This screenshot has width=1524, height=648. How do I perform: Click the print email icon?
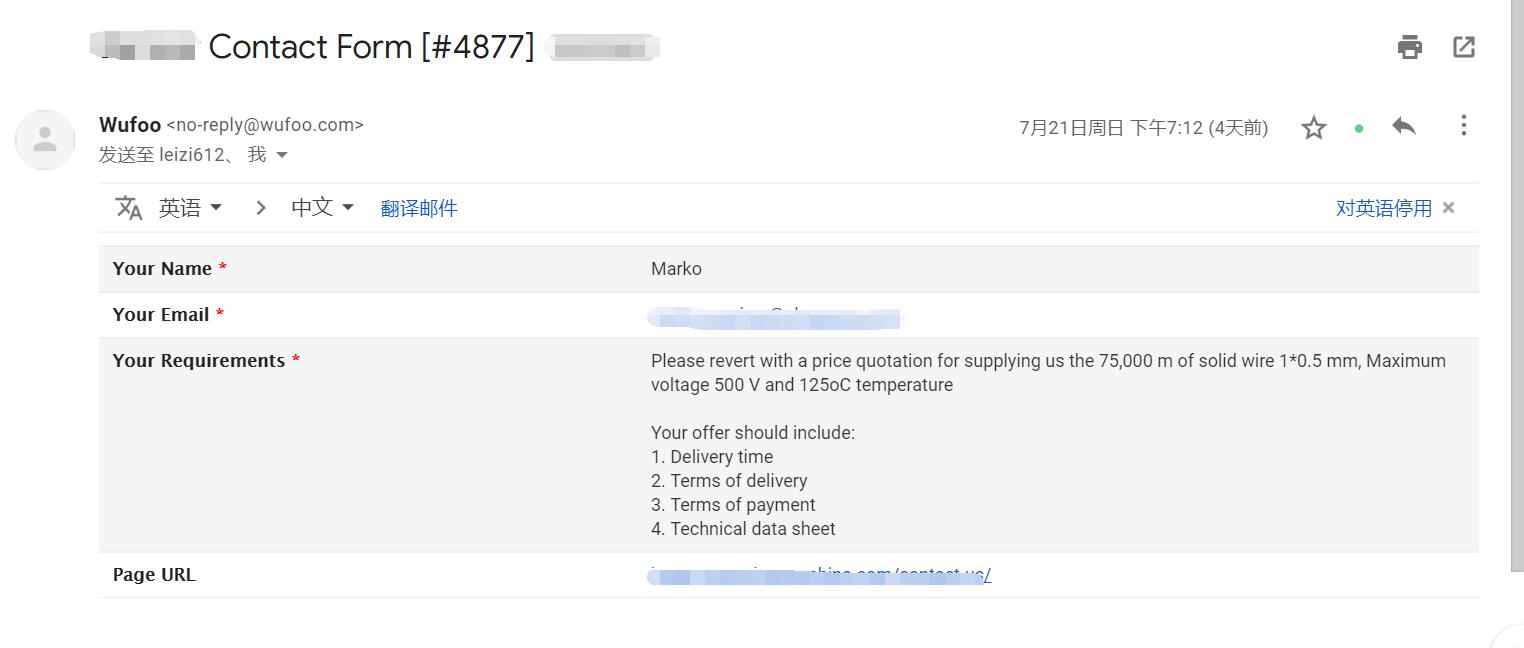click(1410, 47)
